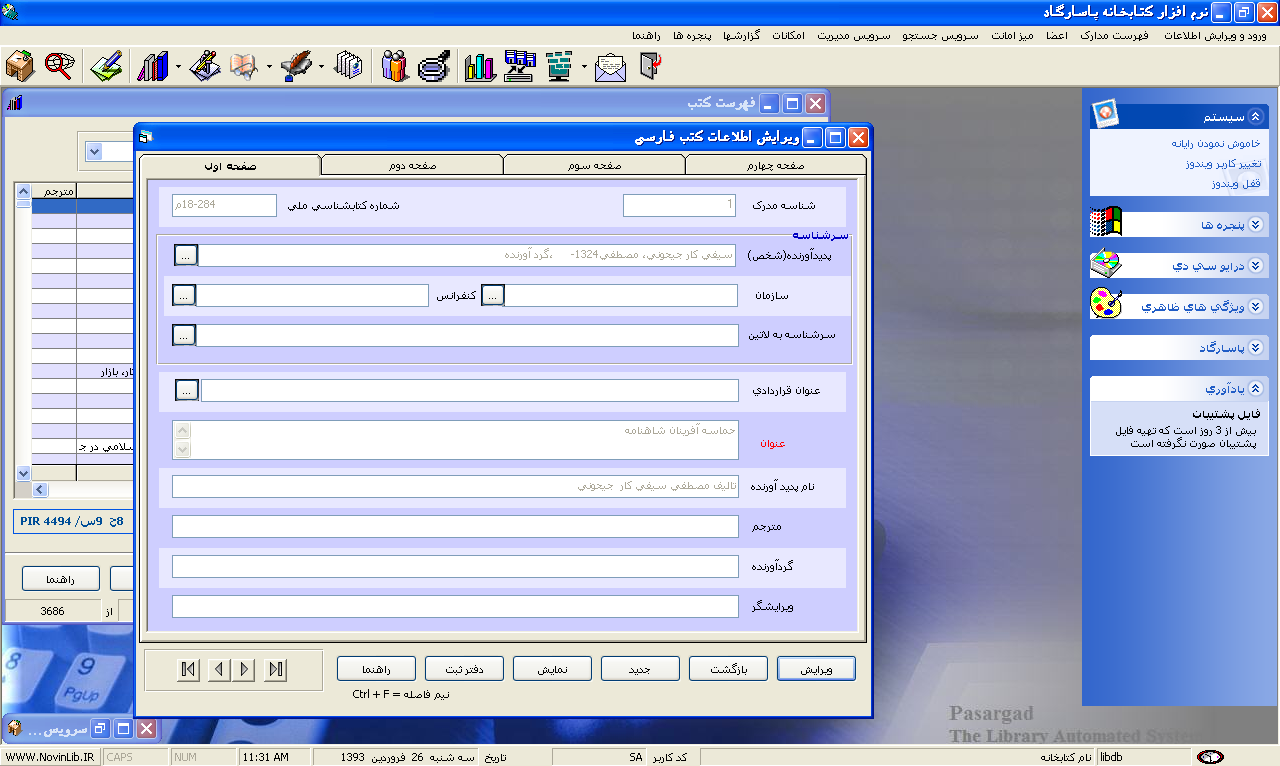Click the globe magnifier search toolbar icon
1280x766 pixels.
(x=59, y=67)
